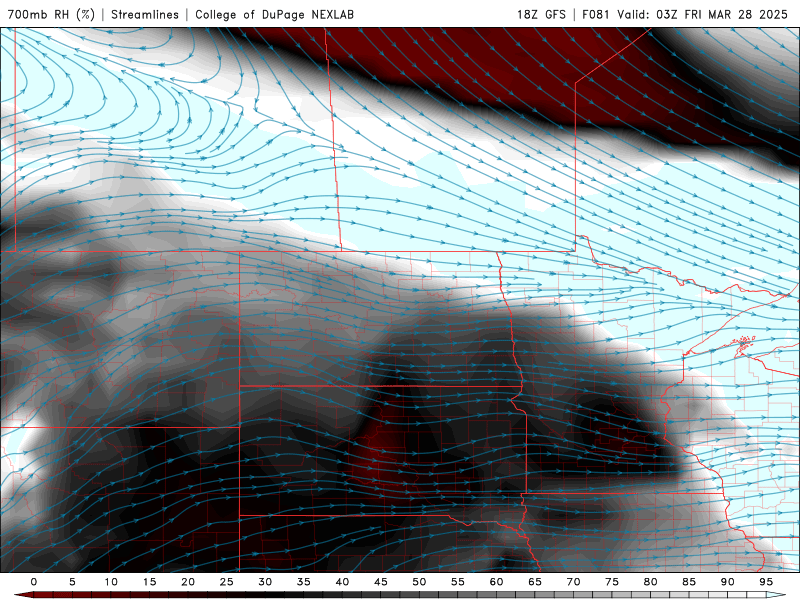Click the colorbar label '15'

149,582
